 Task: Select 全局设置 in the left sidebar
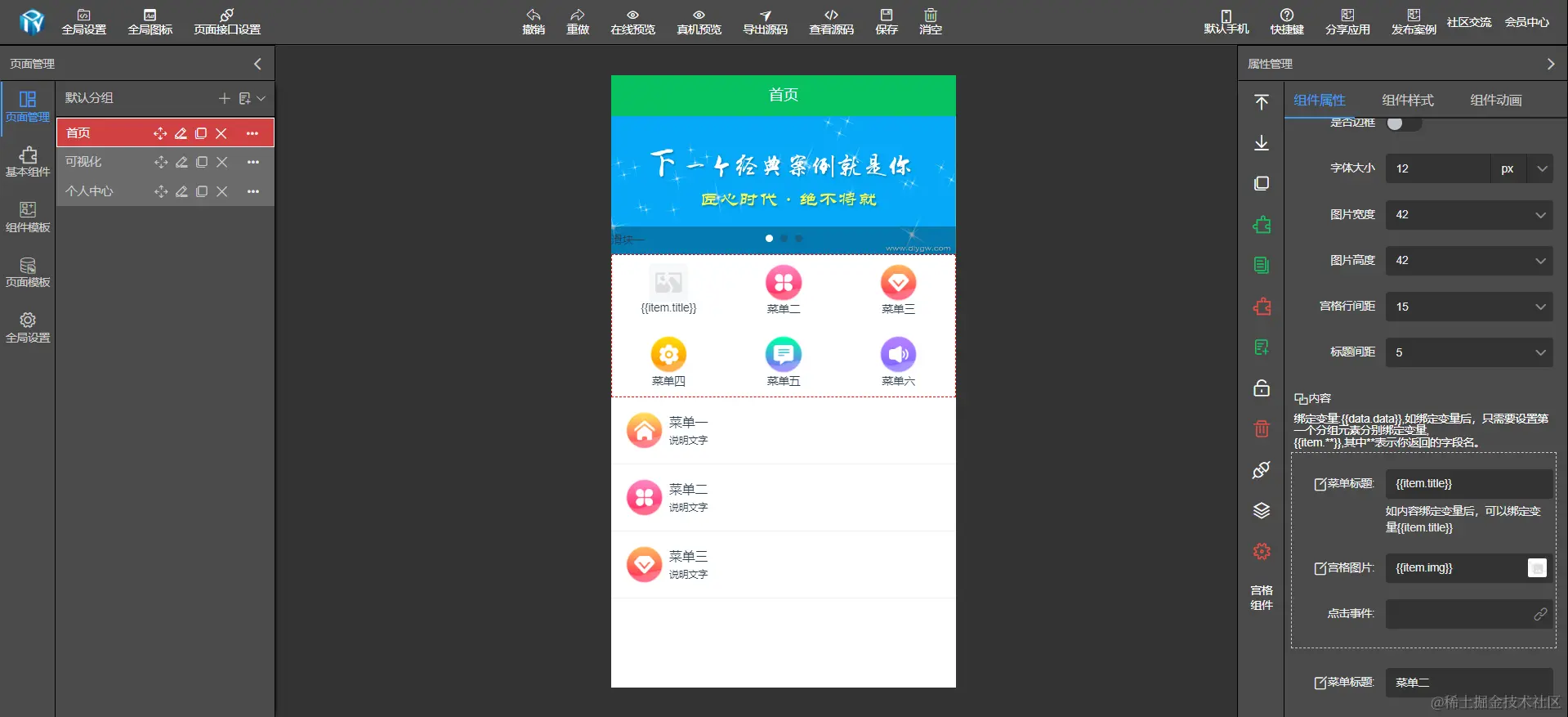[28, 328]
